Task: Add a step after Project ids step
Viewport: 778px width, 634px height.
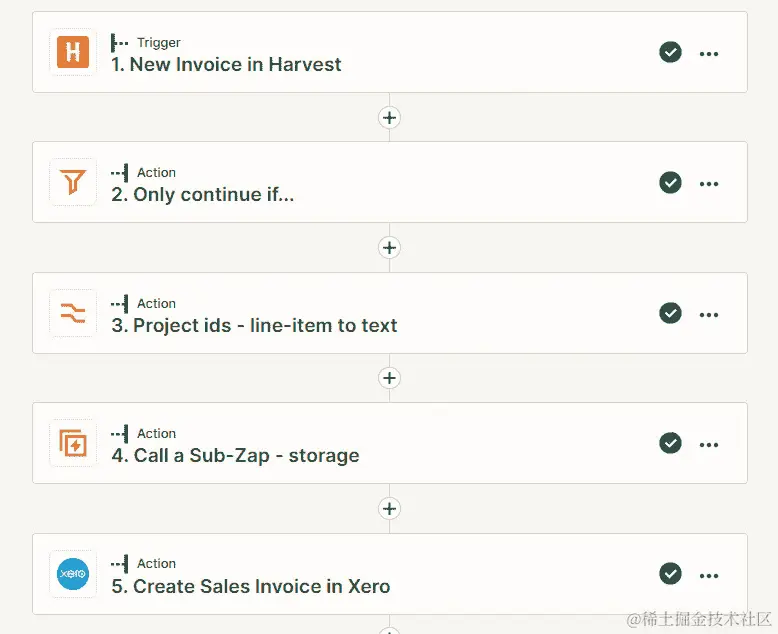Action: 389,378
